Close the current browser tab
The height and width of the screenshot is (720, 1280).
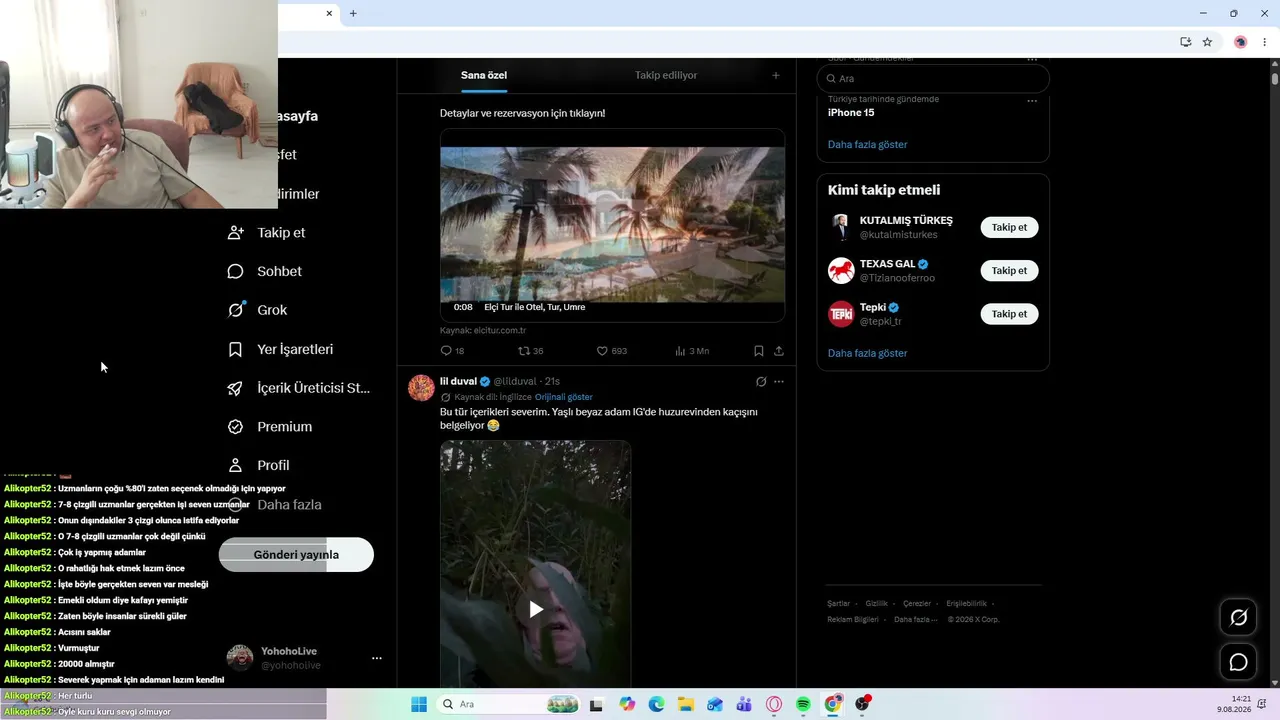(330, 13)
